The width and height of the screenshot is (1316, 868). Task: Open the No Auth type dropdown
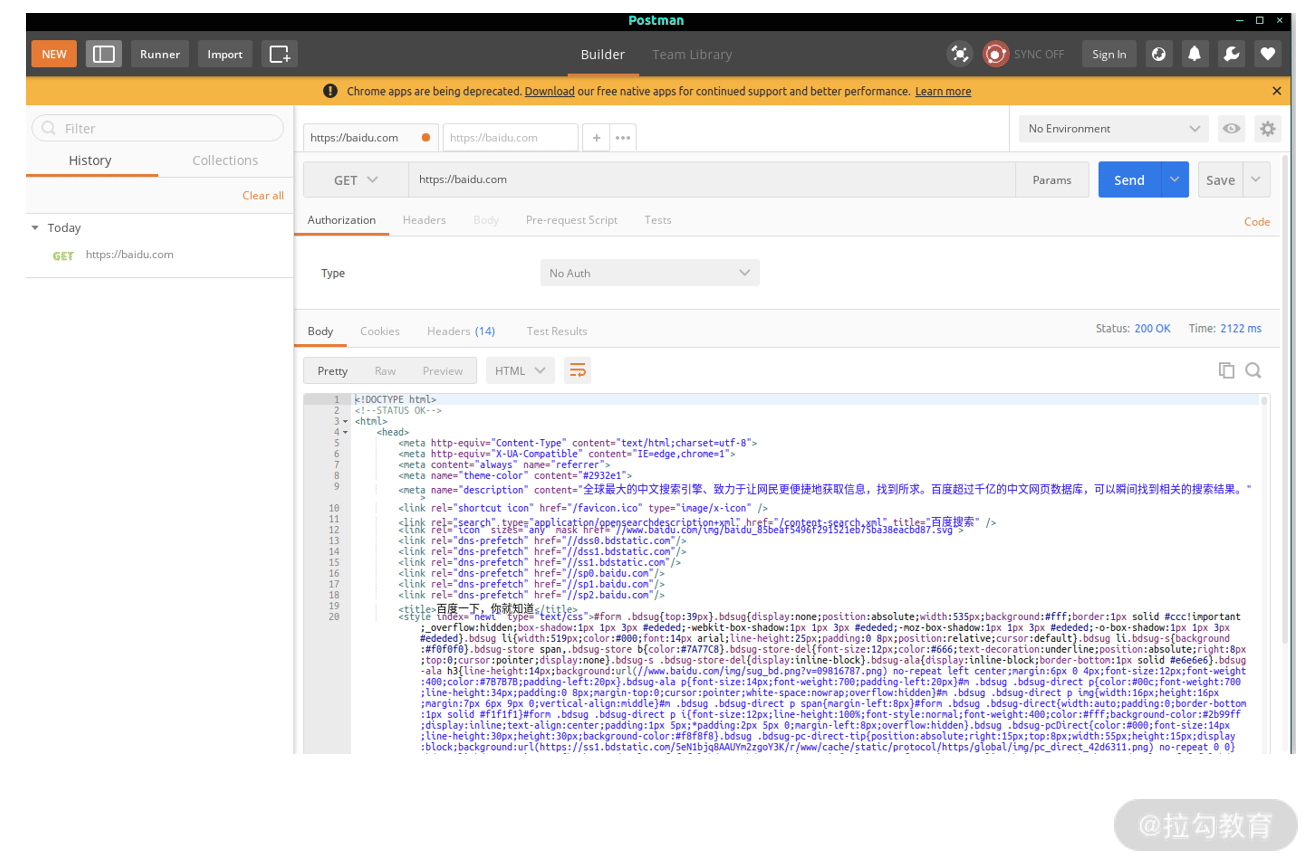(x=650, y=273)
